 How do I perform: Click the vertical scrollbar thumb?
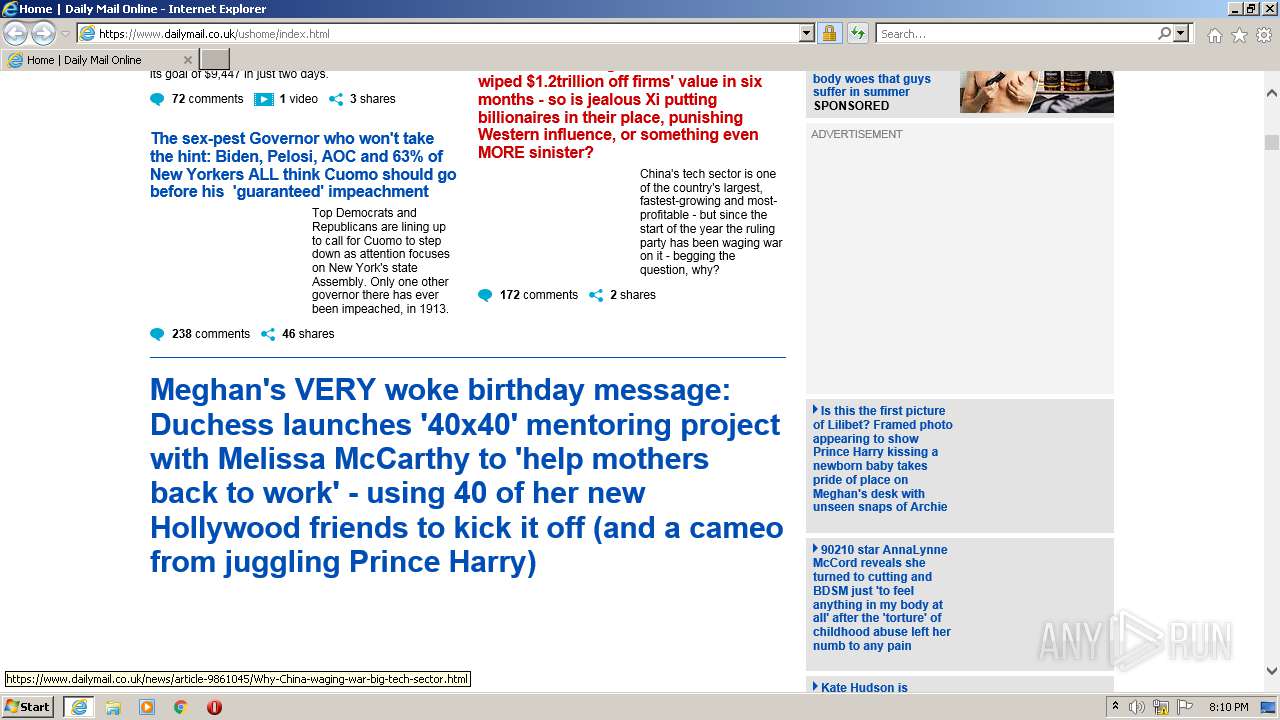[x=1272, y=142]
